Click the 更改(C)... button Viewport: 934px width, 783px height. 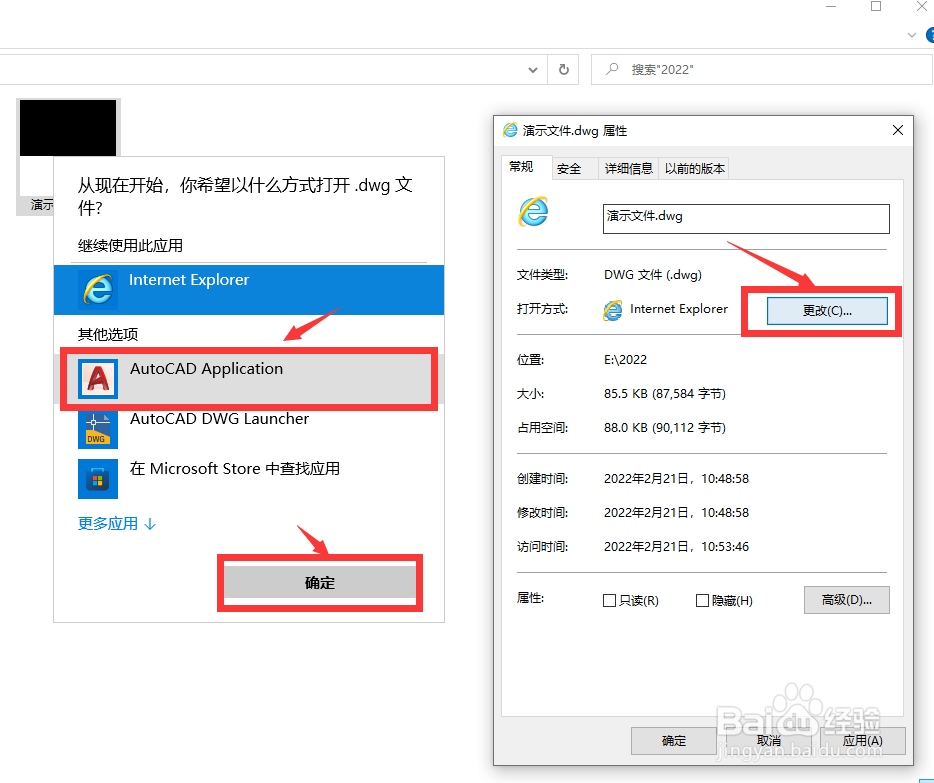coord(827,311)
